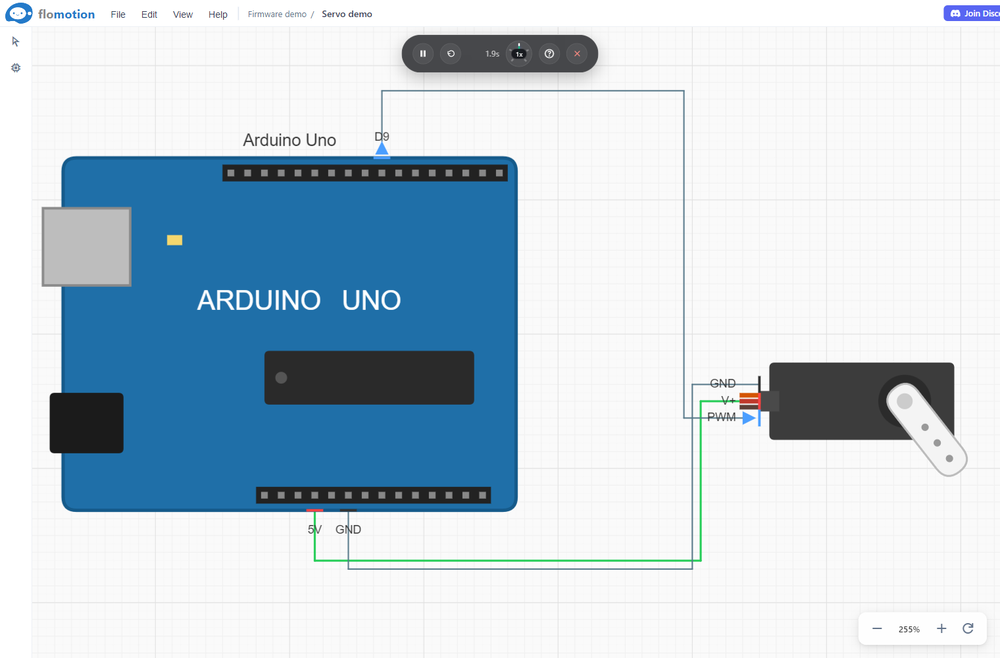The width and height of the screenshot is (1000, 658).
Task: Click the Servo demo project title
Action: pos(347,14)
